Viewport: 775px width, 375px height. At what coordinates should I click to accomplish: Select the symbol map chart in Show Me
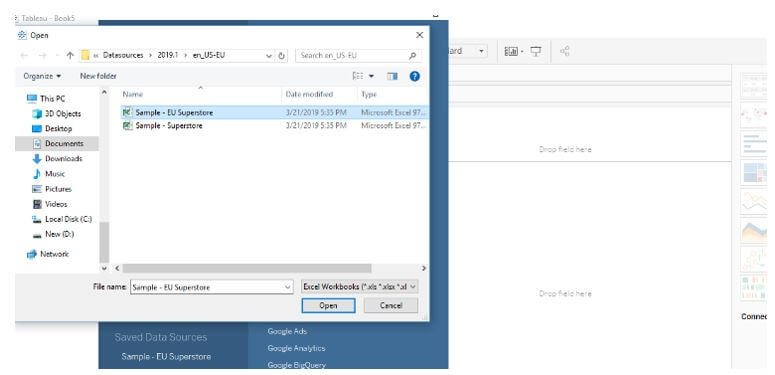753,114
